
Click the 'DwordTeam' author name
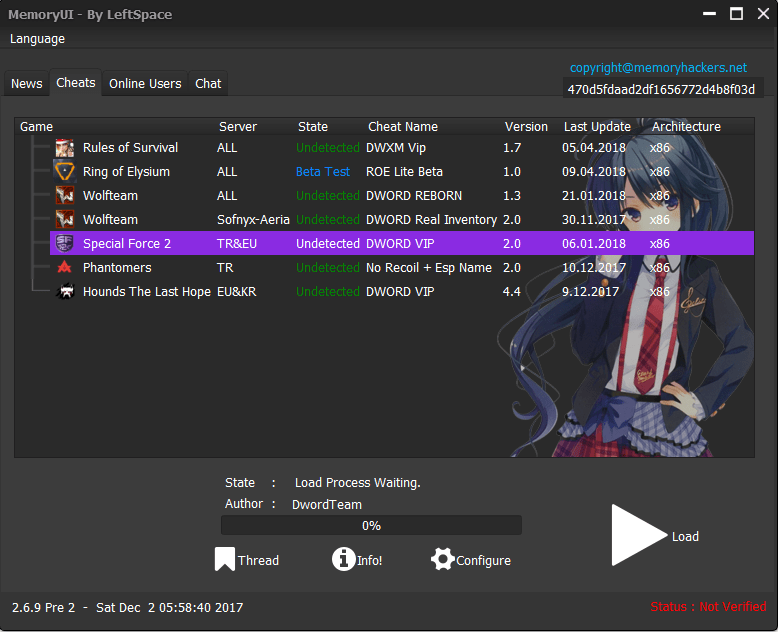point(326,505)
